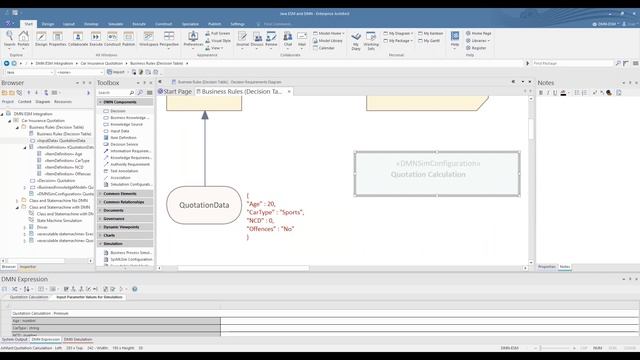Expand Class and Statemachine No DMN package
The width and height of the screenshot is (640, 360).
(x=17, y=200)
